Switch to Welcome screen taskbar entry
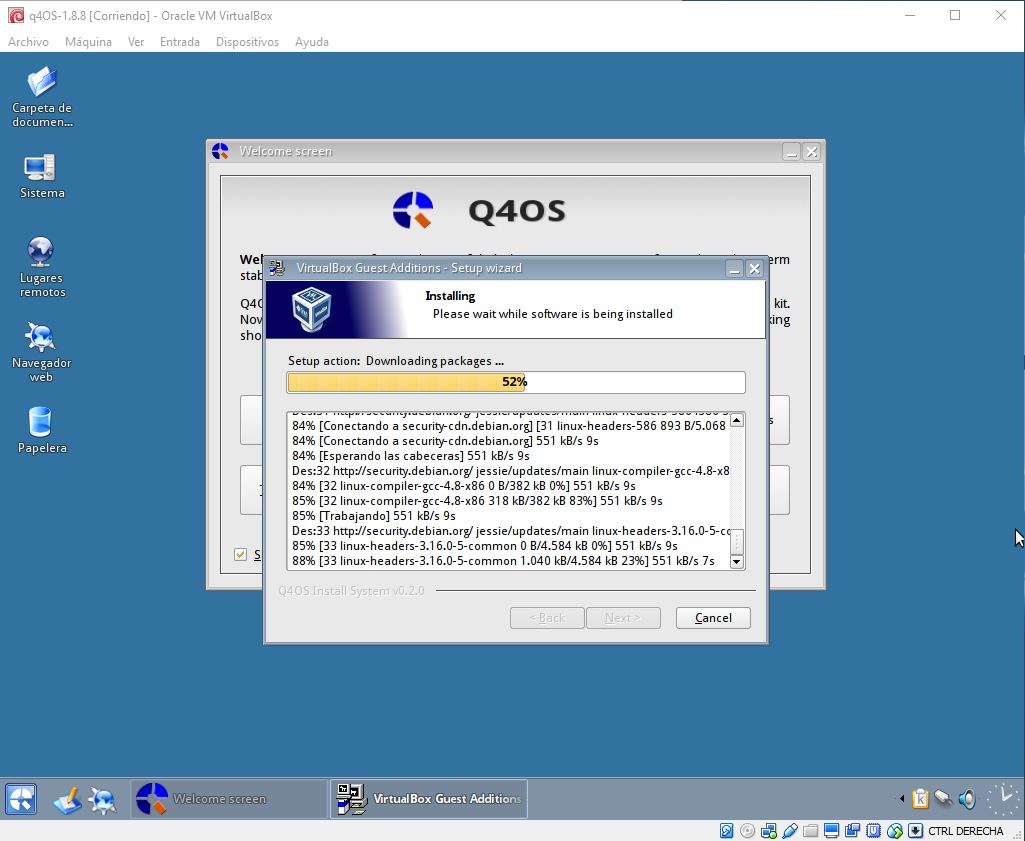Screen dimensions: 1025x841 click(229, 799)
